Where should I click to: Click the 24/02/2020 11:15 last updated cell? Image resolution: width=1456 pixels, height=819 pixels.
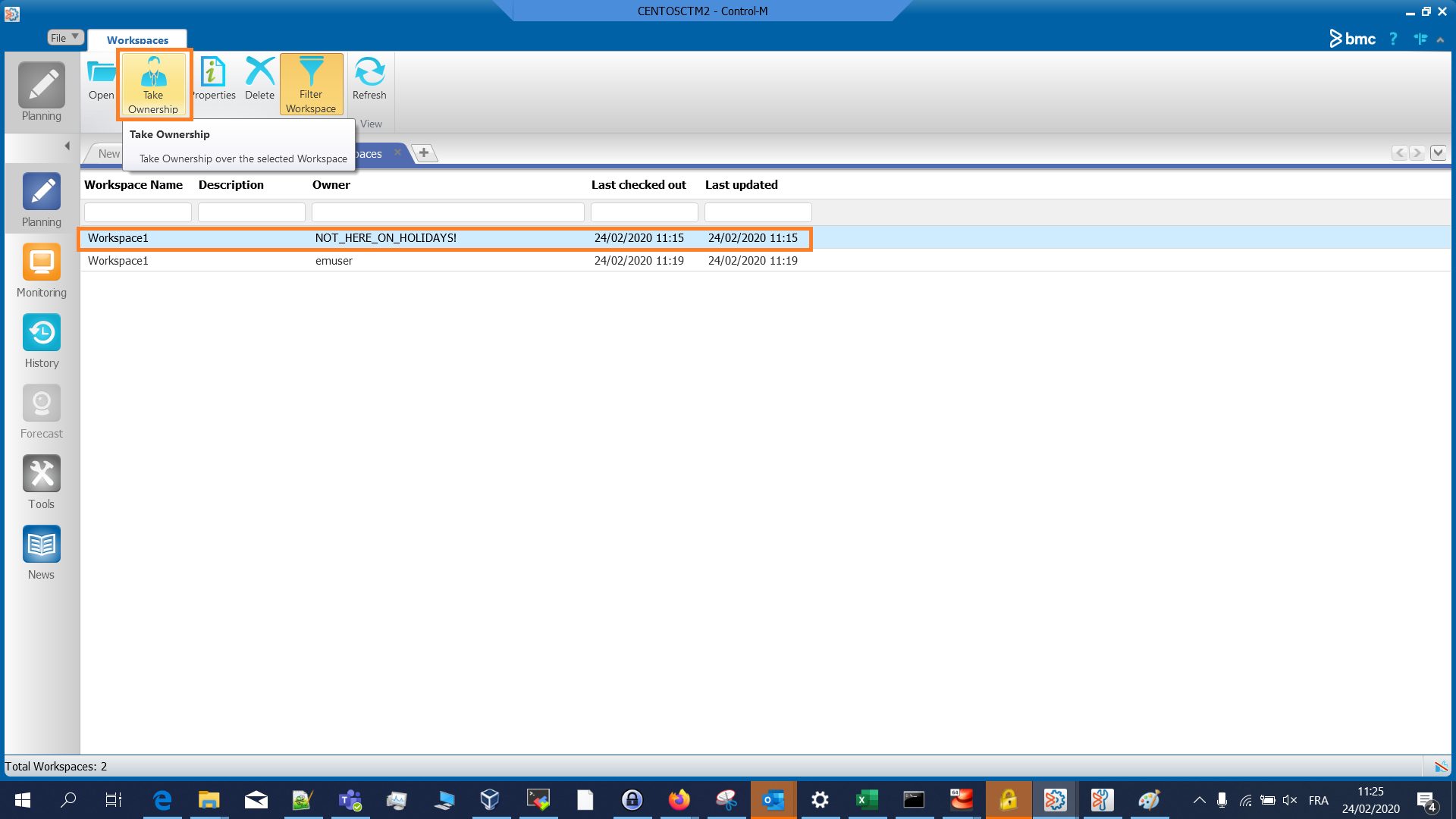pyautogui.click(x=753, y=238)
